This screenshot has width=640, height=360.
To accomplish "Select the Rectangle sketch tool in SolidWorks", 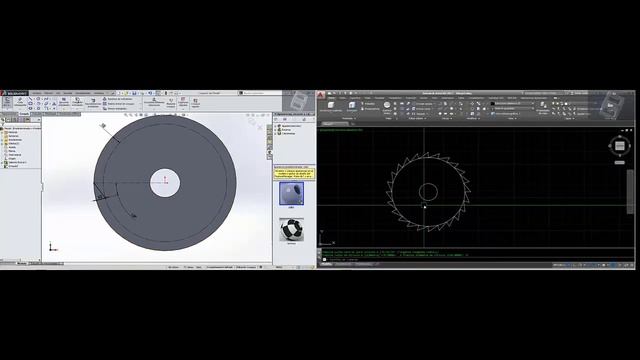I will click(31, 104).
